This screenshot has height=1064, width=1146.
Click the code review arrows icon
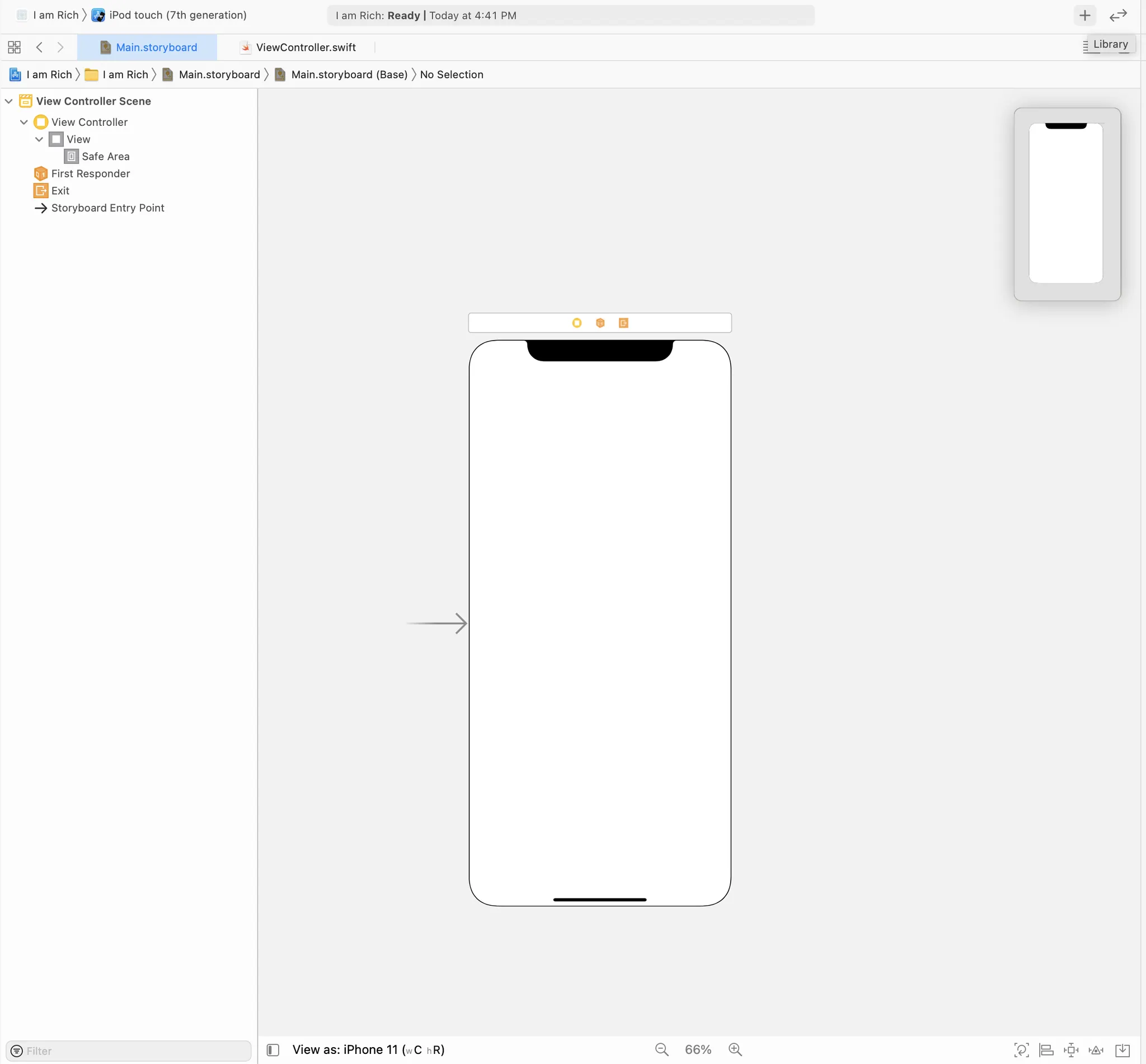point(1118,16)
